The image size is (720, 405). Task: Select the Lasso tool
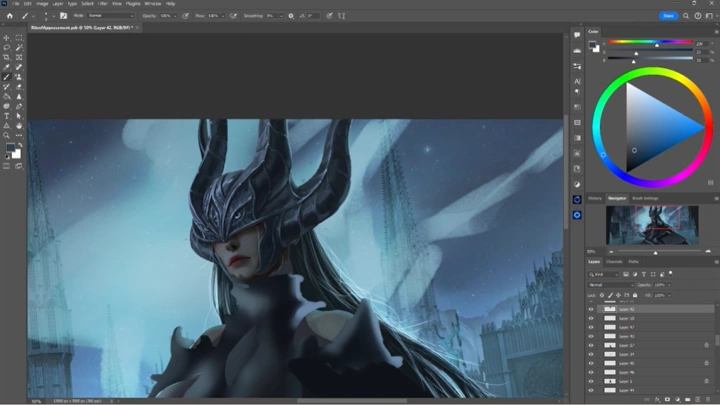(x=6, y=48)
